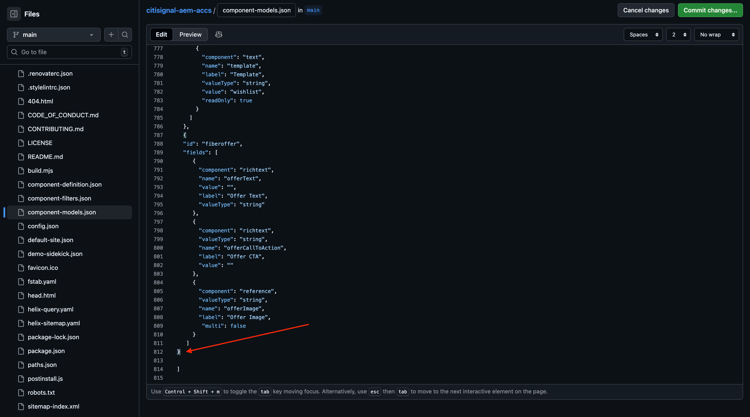The height and width of the screenshot is (417, 750).
Task: Open demo-sidekick.json file
Action: point(55,254)
